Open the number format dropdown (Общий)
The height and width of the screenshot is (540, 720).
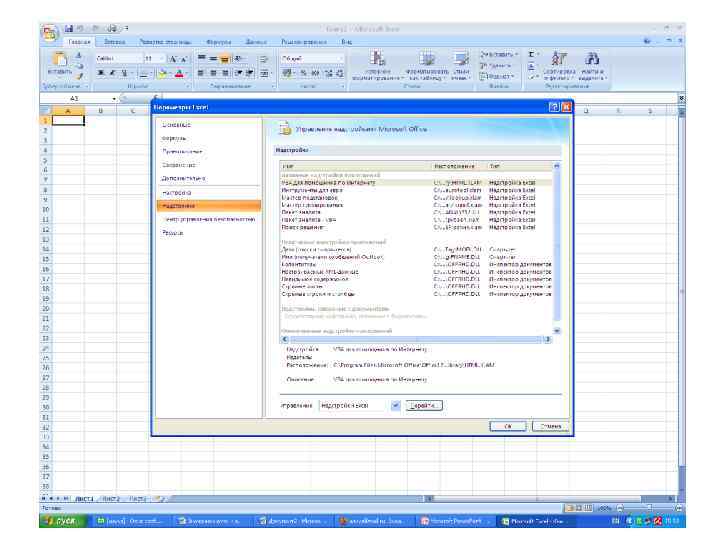341,59
